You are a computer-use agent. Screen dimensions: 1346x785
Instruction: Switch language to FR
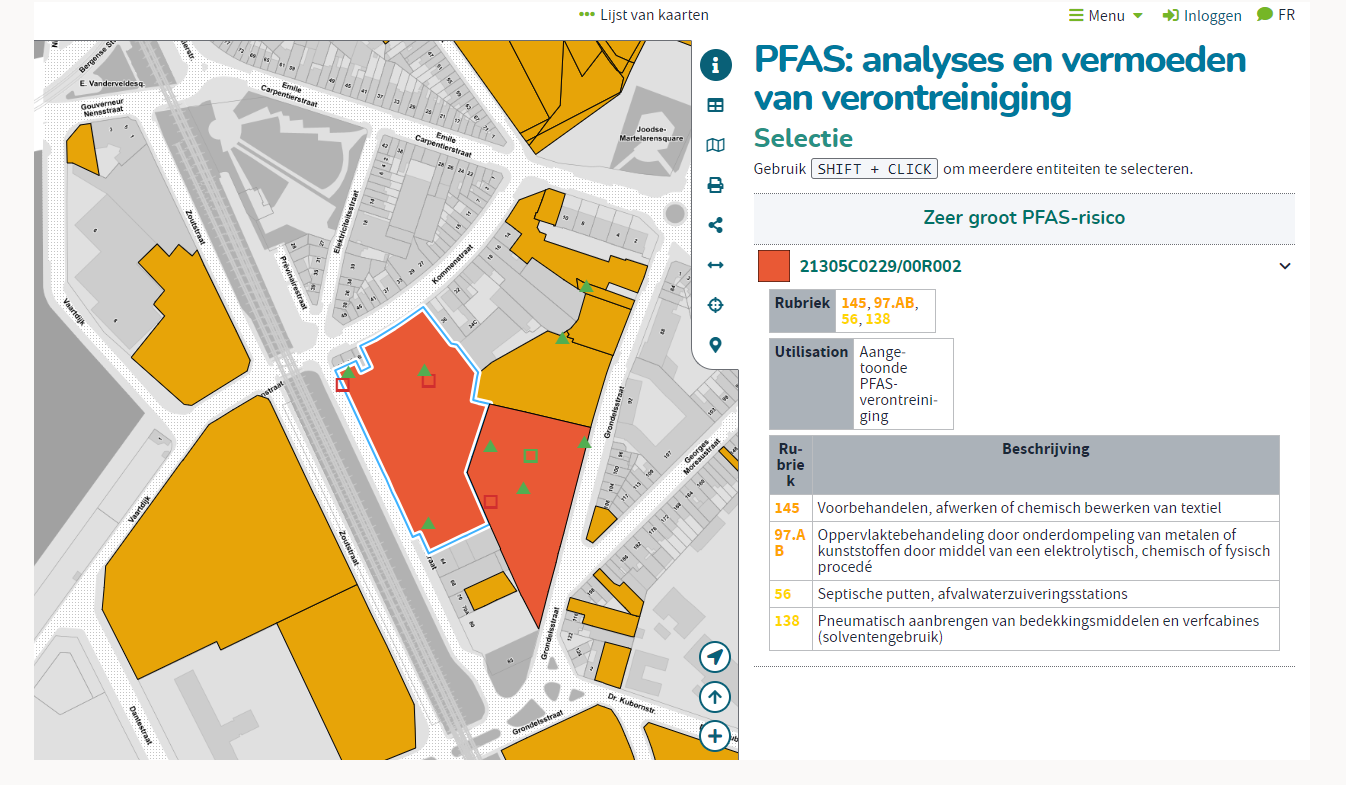1276,14
